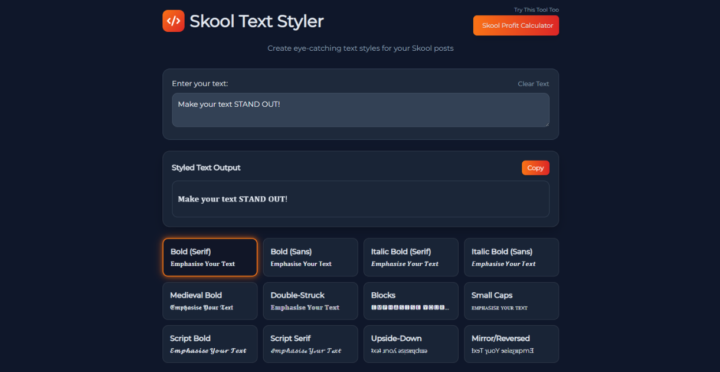Apply the Mirror/Reversed text style

coord(511,344)
